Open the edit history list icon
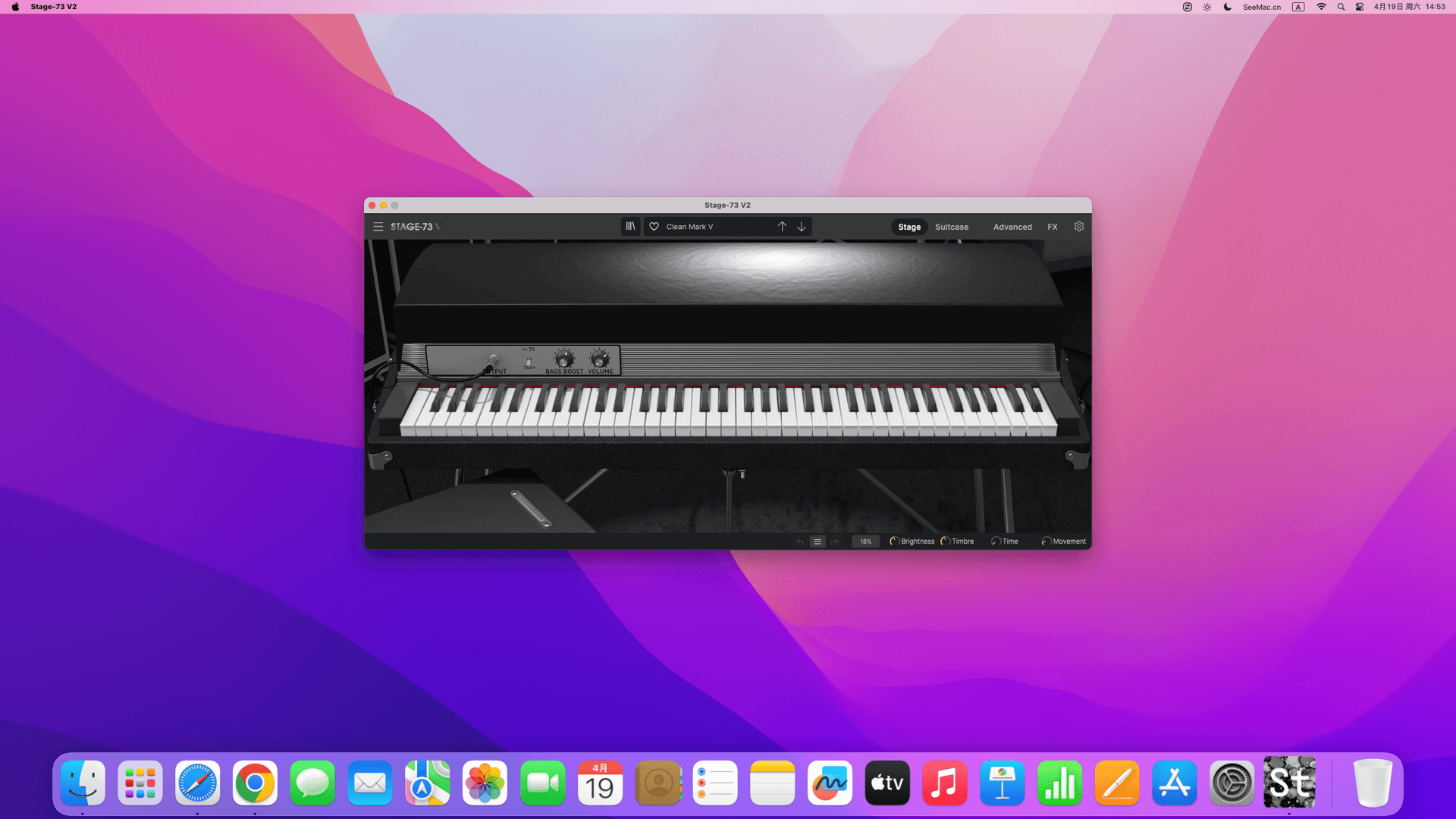 [817, 541]
